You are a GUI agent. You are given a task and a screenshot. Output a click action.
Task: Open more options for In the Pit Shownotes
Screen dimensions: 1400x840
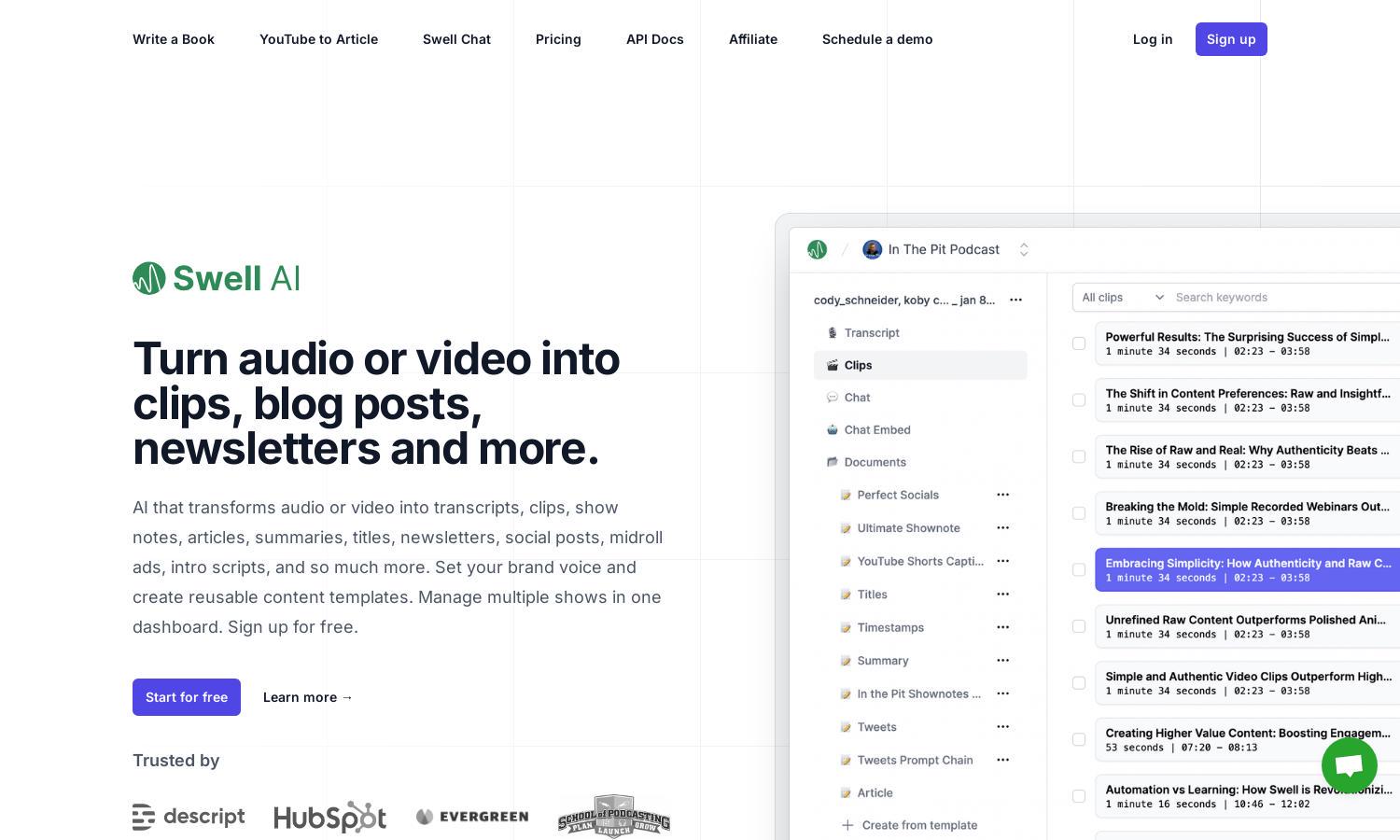click(x=1002, y=693)
